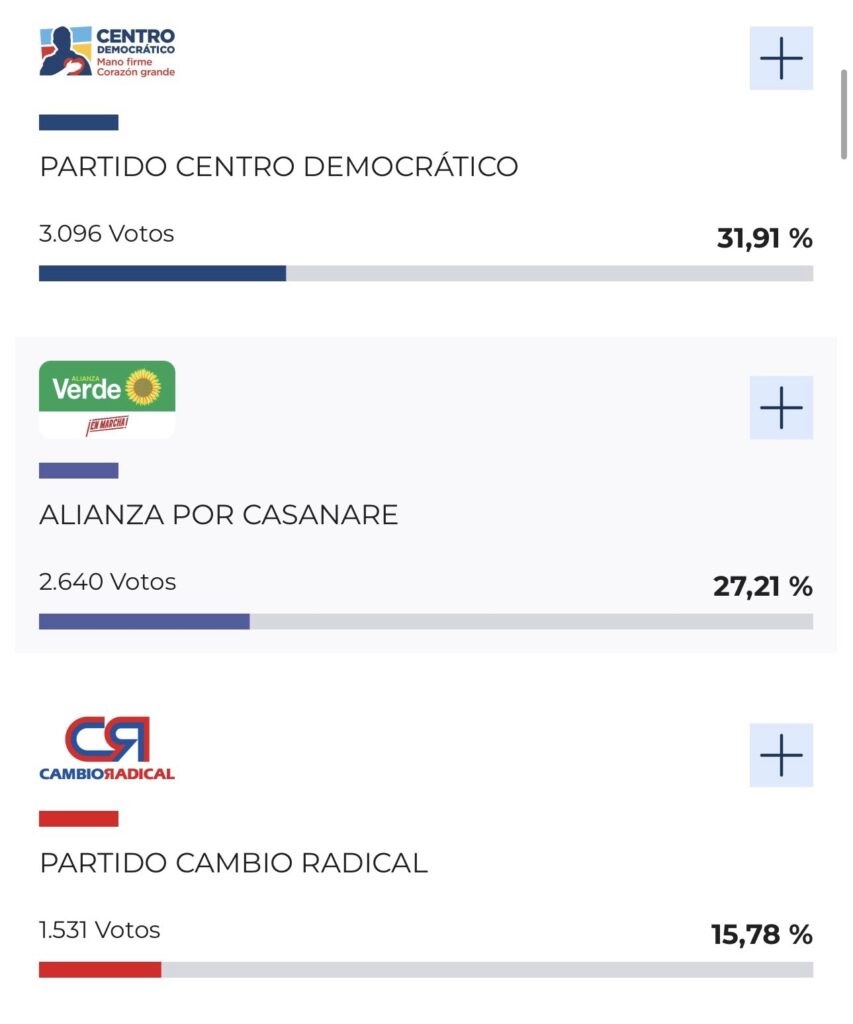Click the Alianza Verde sunflower logo

click(107, 398)
